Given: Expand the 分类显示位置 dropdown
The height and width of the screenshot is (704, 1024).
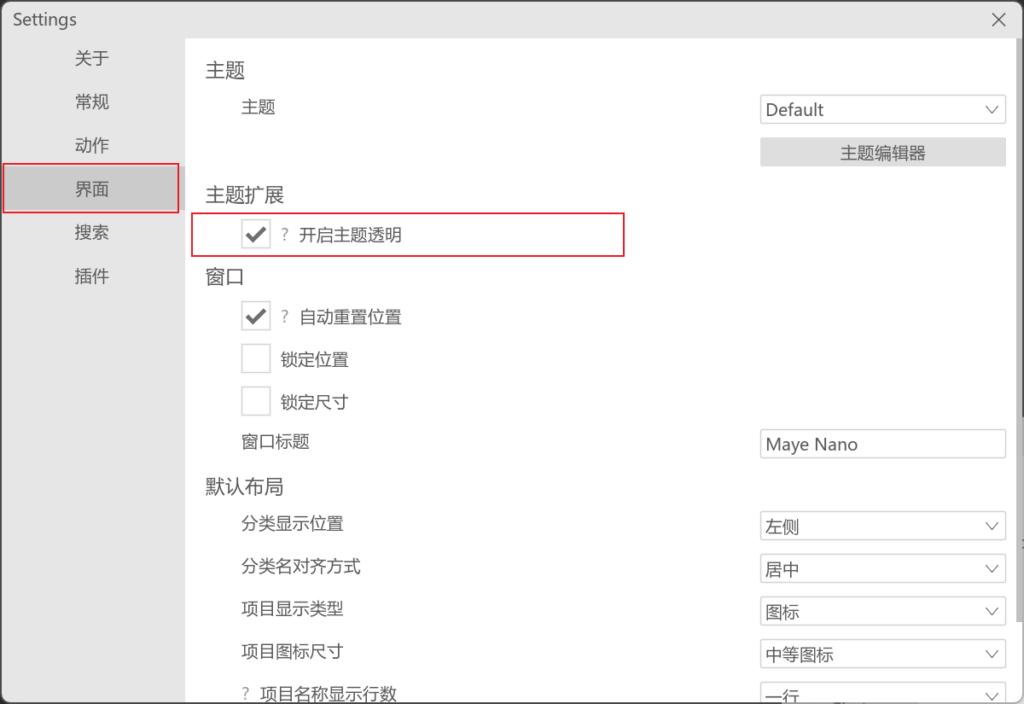Looking at the screenshot, I should (x=882, y=526).
